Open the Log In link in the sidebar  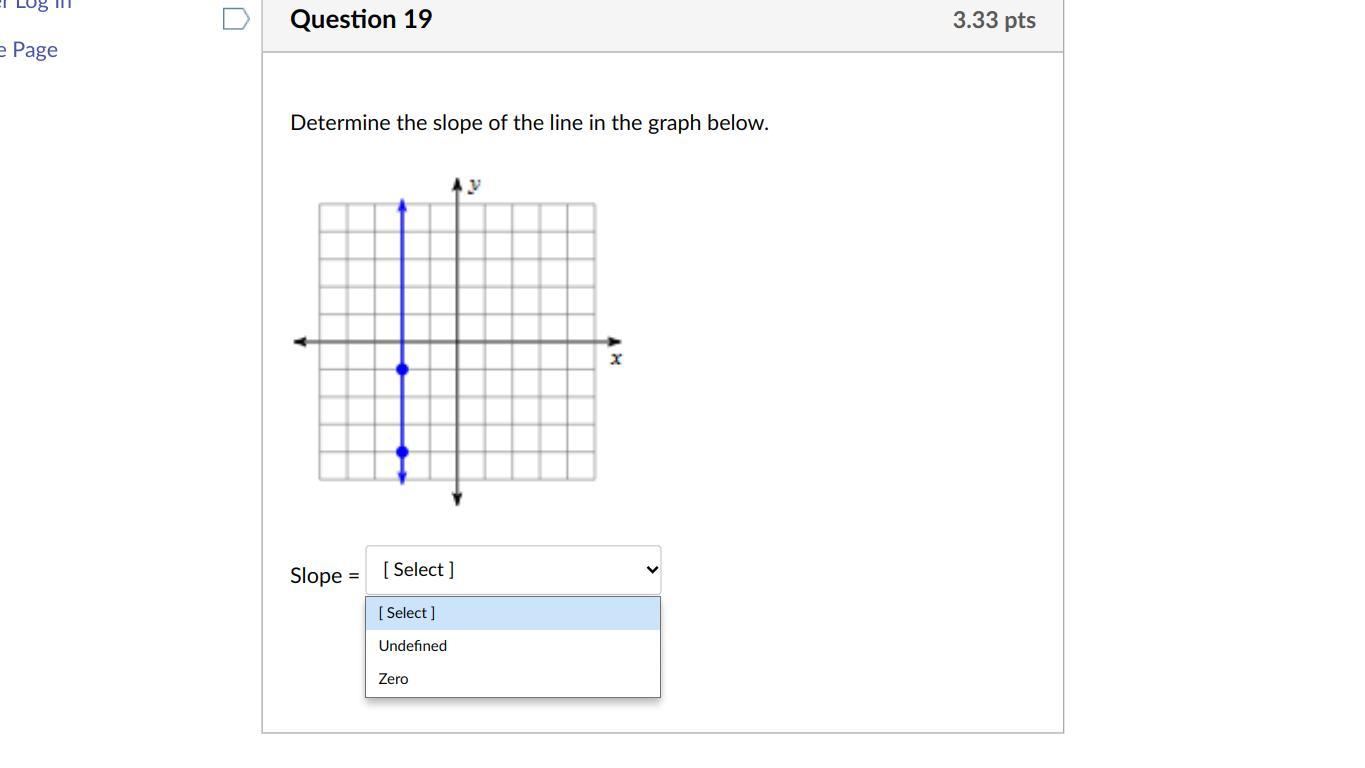[x=40, y=4]
